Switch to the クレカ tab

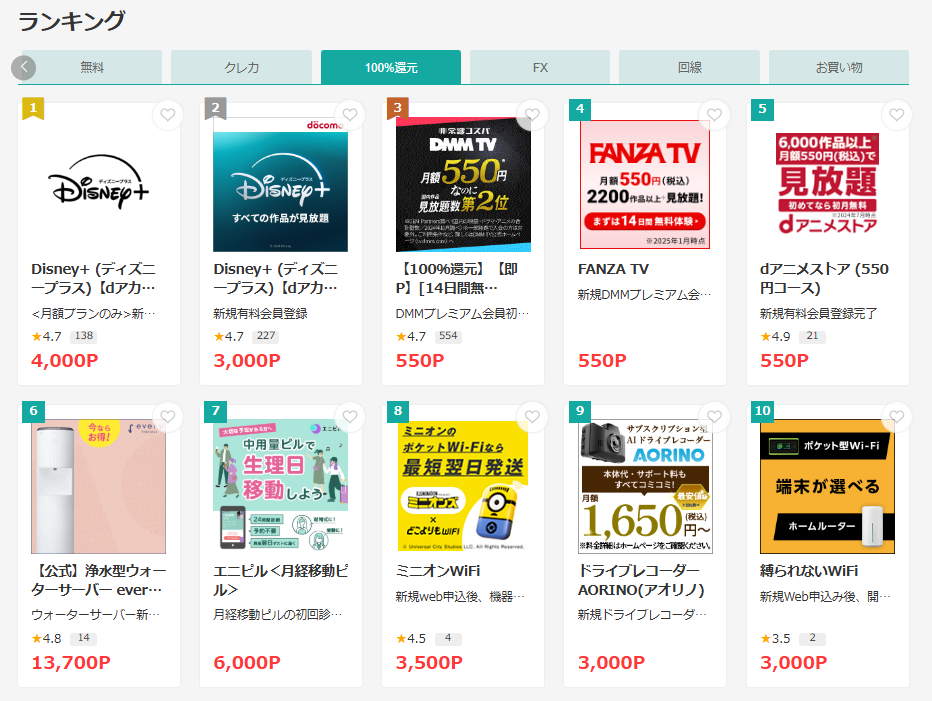click(241, 67)
